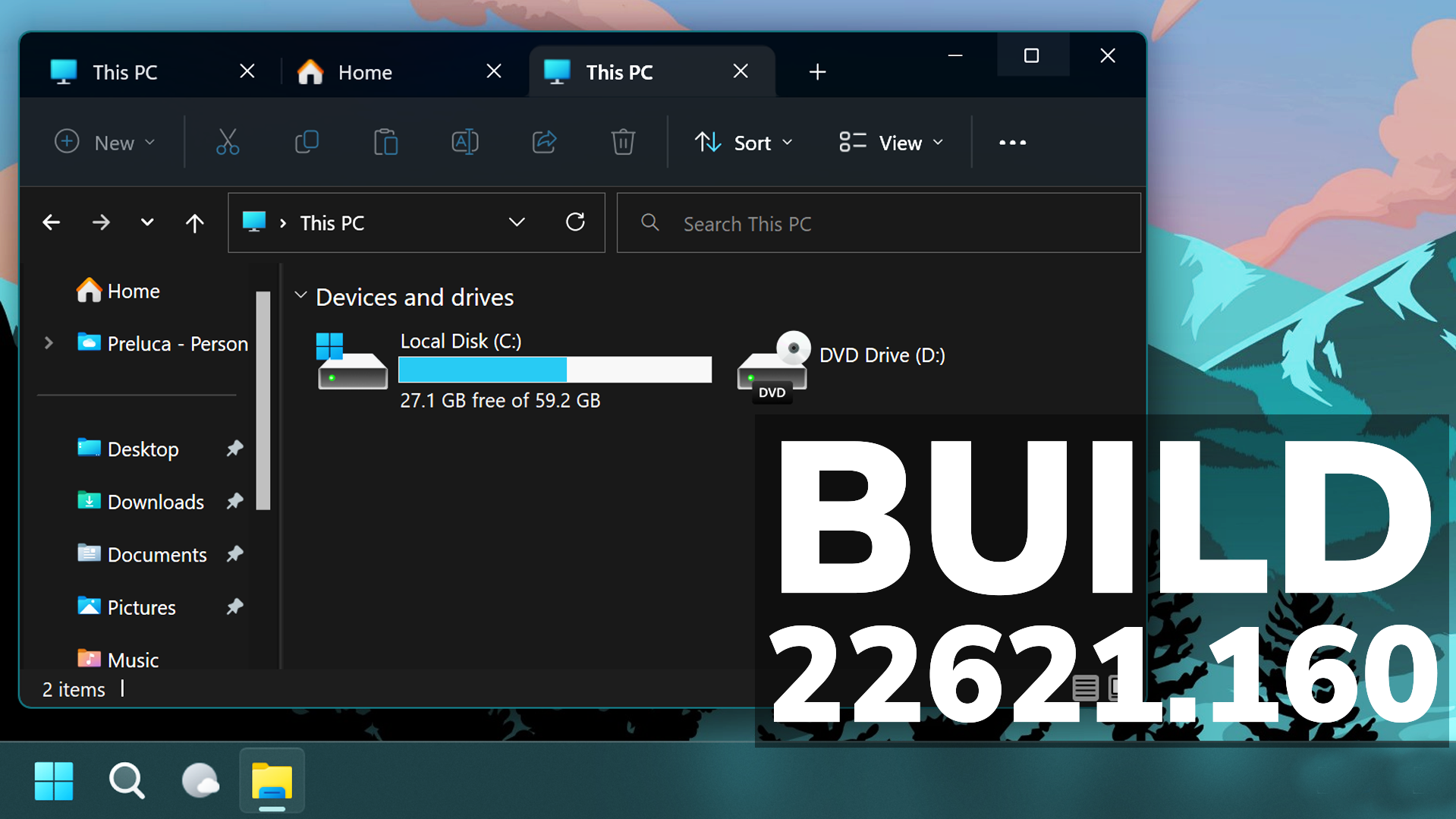Expand the Preluca - Personal tree item

49,343
